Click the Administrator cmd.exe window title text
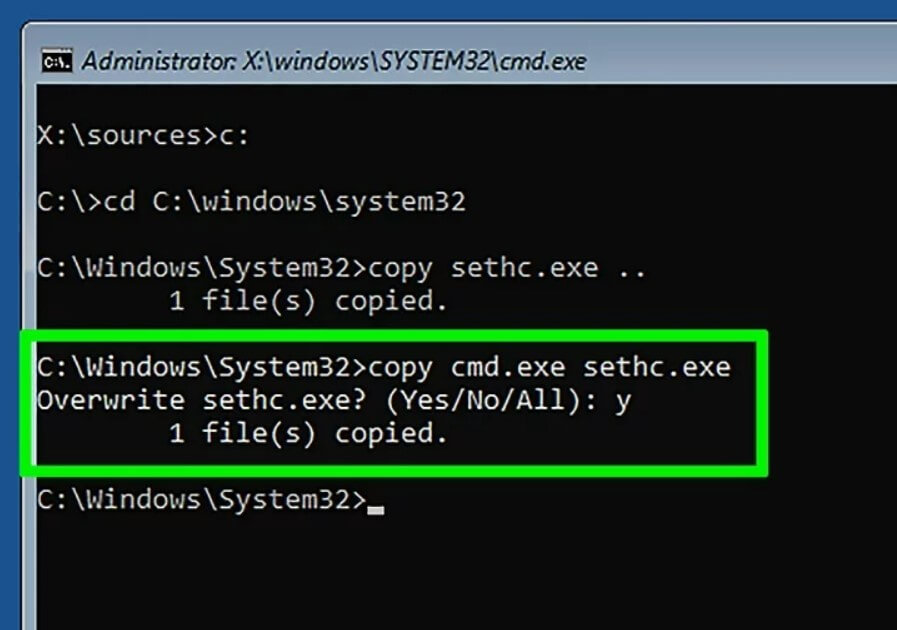 334,61
